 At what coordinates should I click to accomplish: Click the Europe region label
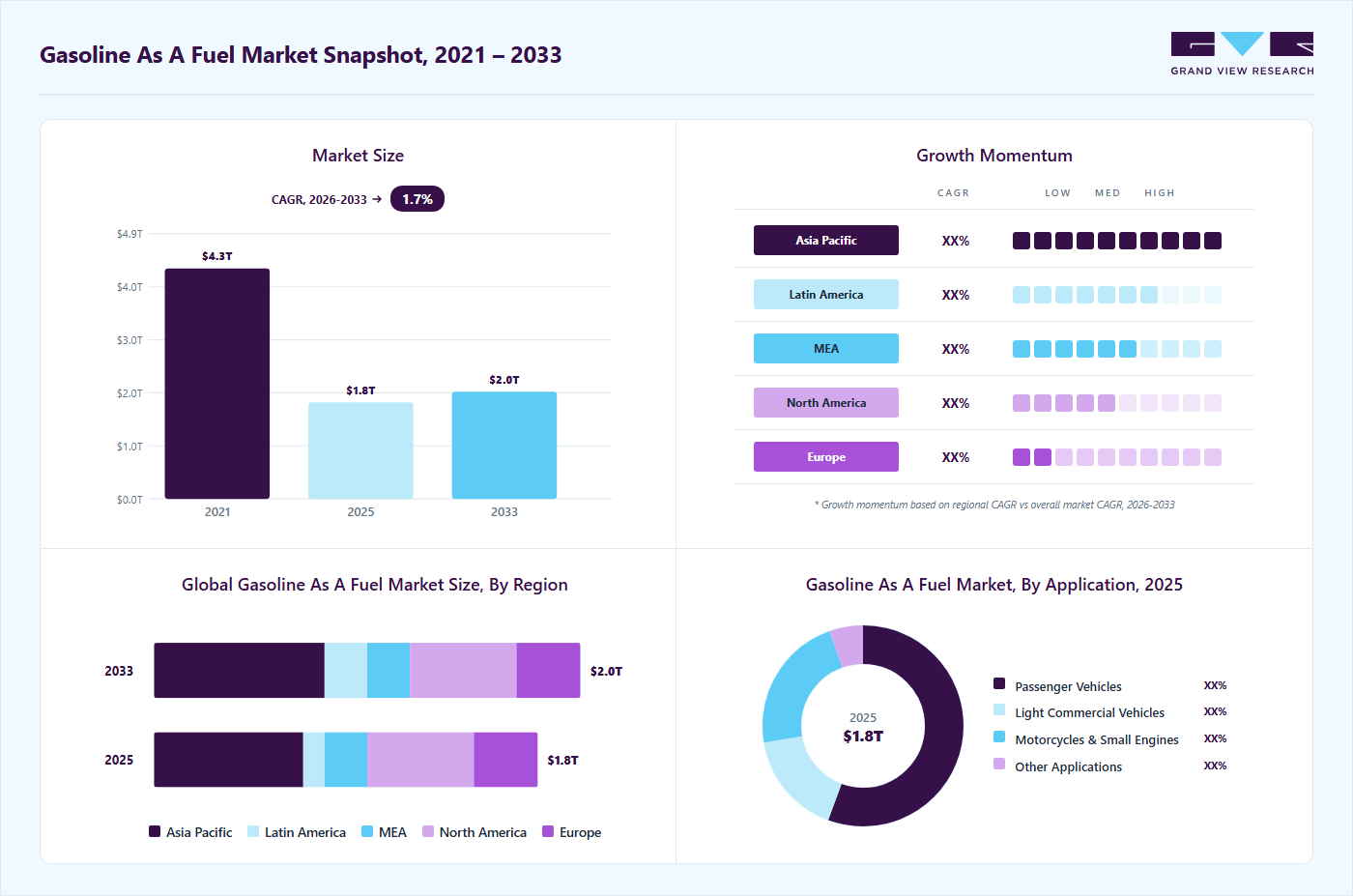pos(826,457)
